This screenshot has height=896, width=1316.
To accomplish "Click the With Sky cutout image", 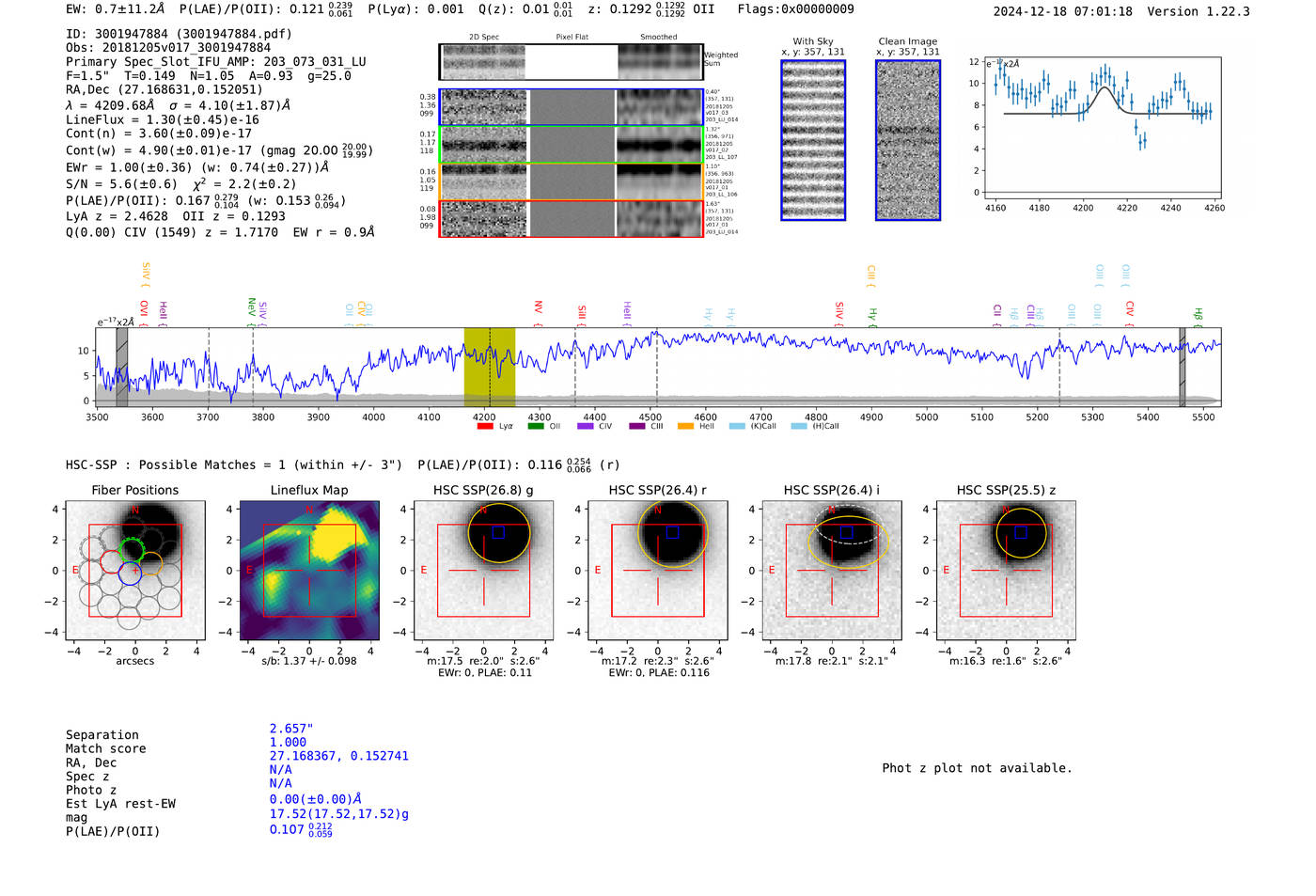I will coord(813,140).
